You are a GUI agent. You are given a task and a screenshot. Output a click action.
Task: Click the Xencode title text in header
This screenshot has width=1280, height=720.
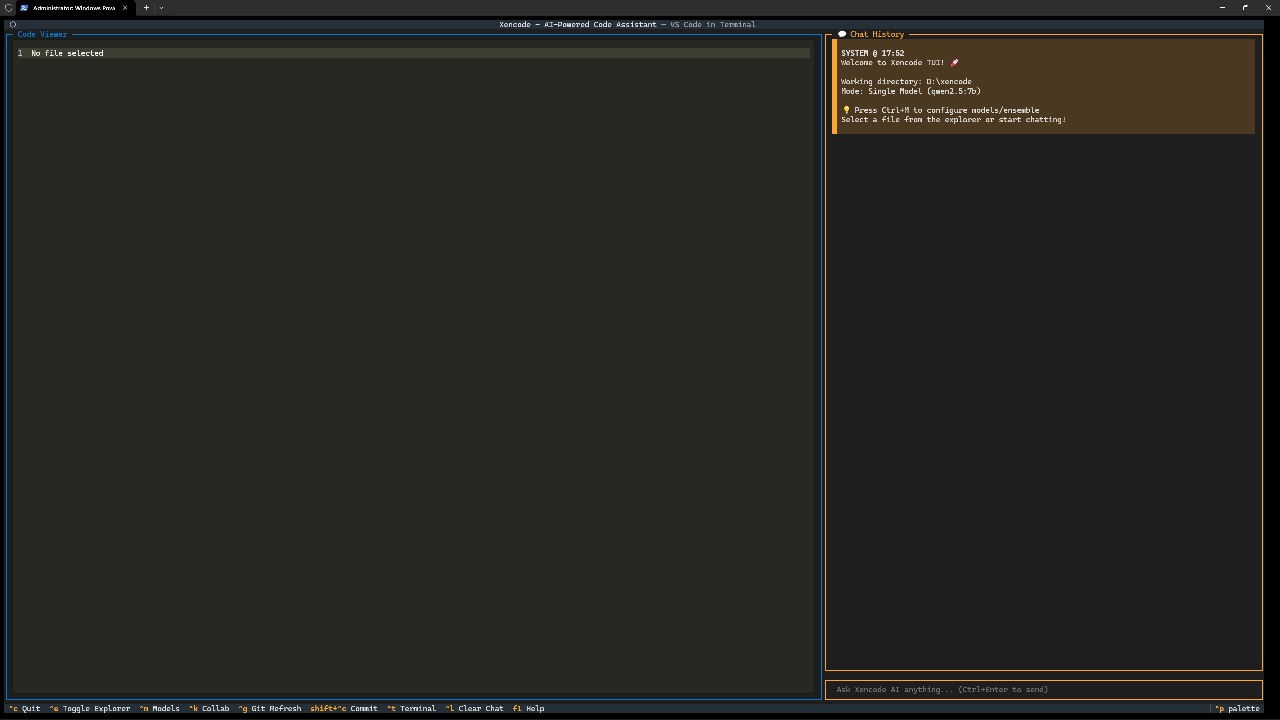627,24
